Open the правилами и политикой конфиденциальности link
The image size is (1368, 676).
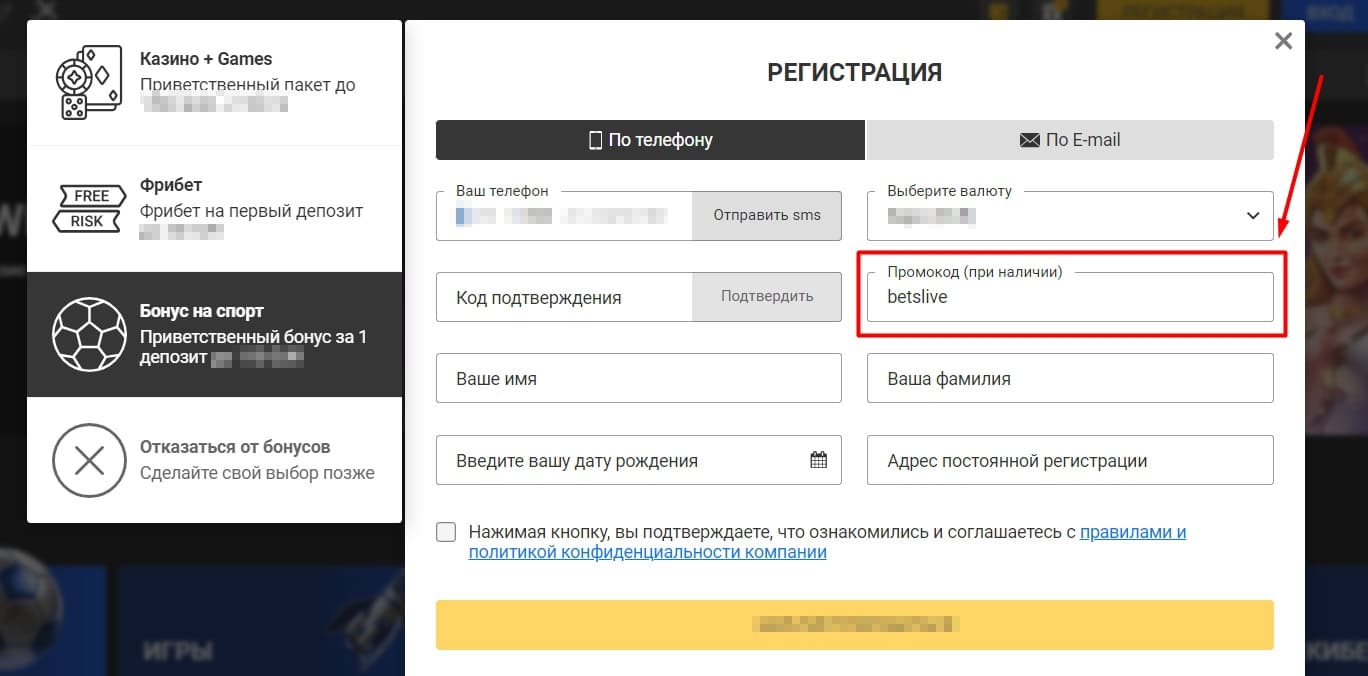point(1133,532)
